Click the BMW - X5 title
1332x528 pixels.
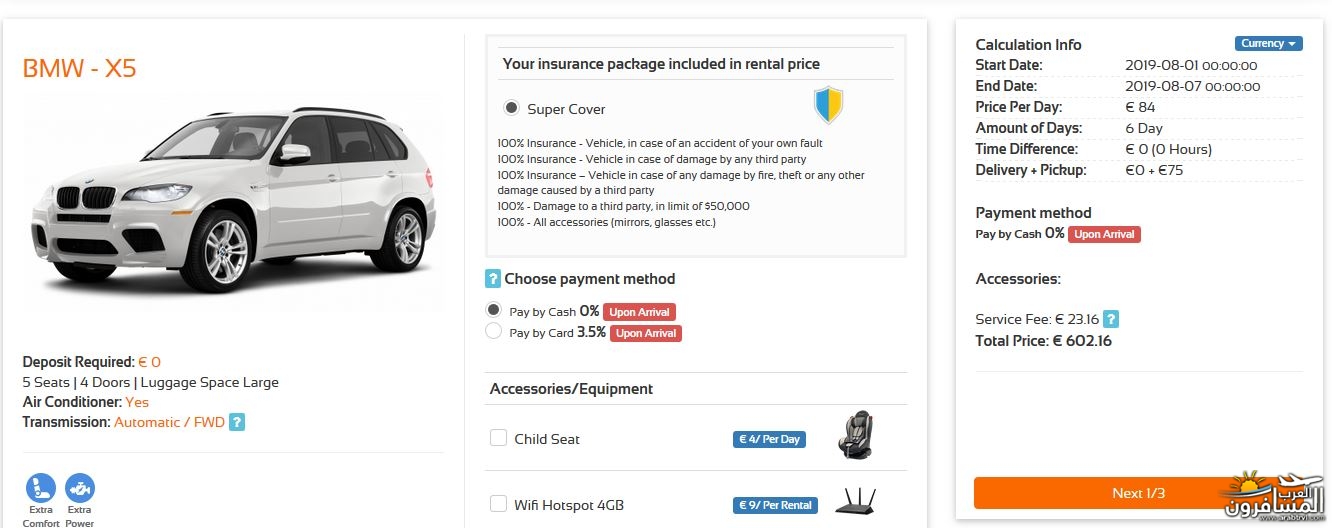click(x=79, y=69)
